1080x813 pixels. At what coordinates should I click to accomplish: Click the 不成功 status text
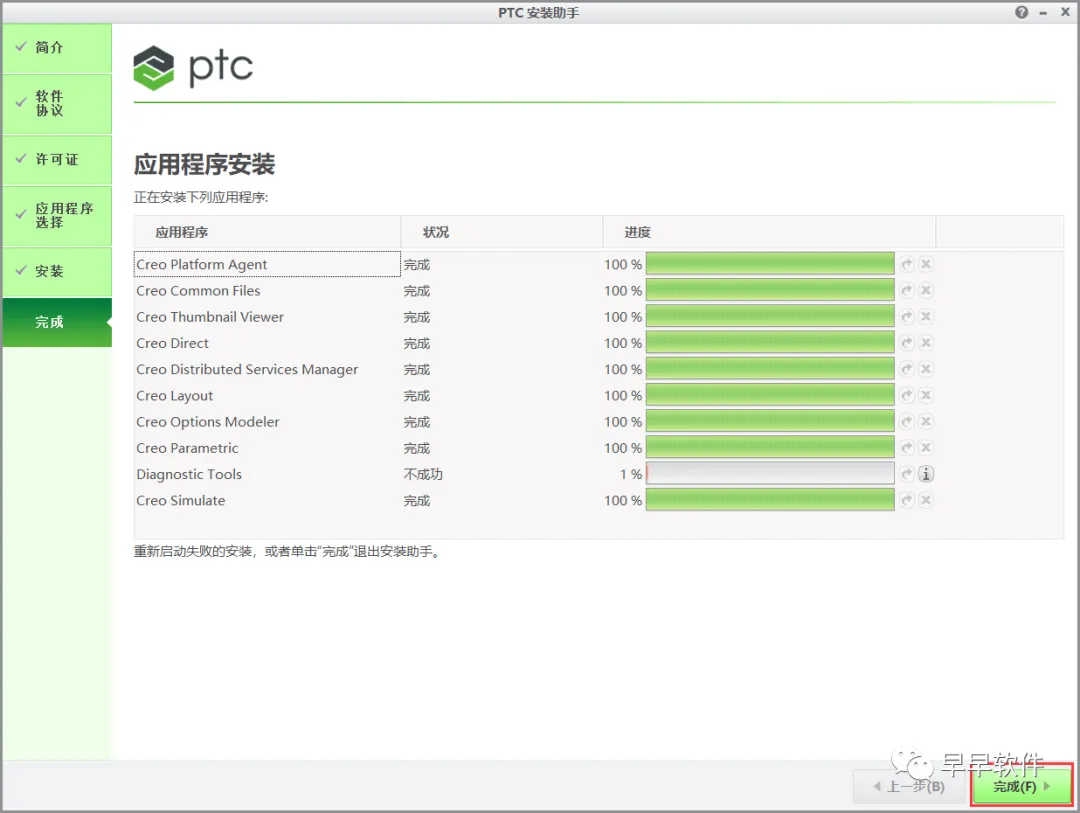(x=423, y=474)
